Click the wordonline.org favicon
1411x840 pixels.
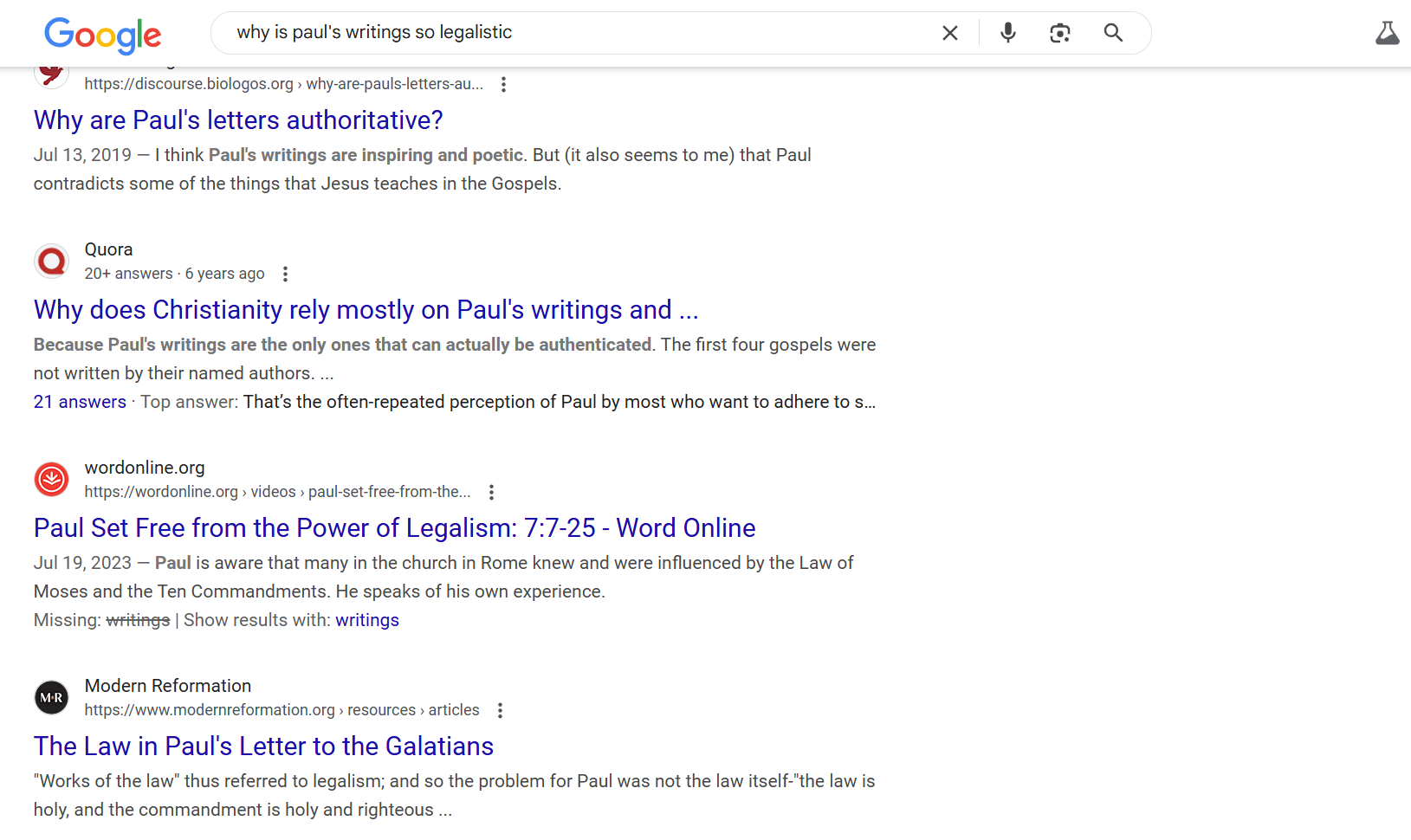point(52,479)
